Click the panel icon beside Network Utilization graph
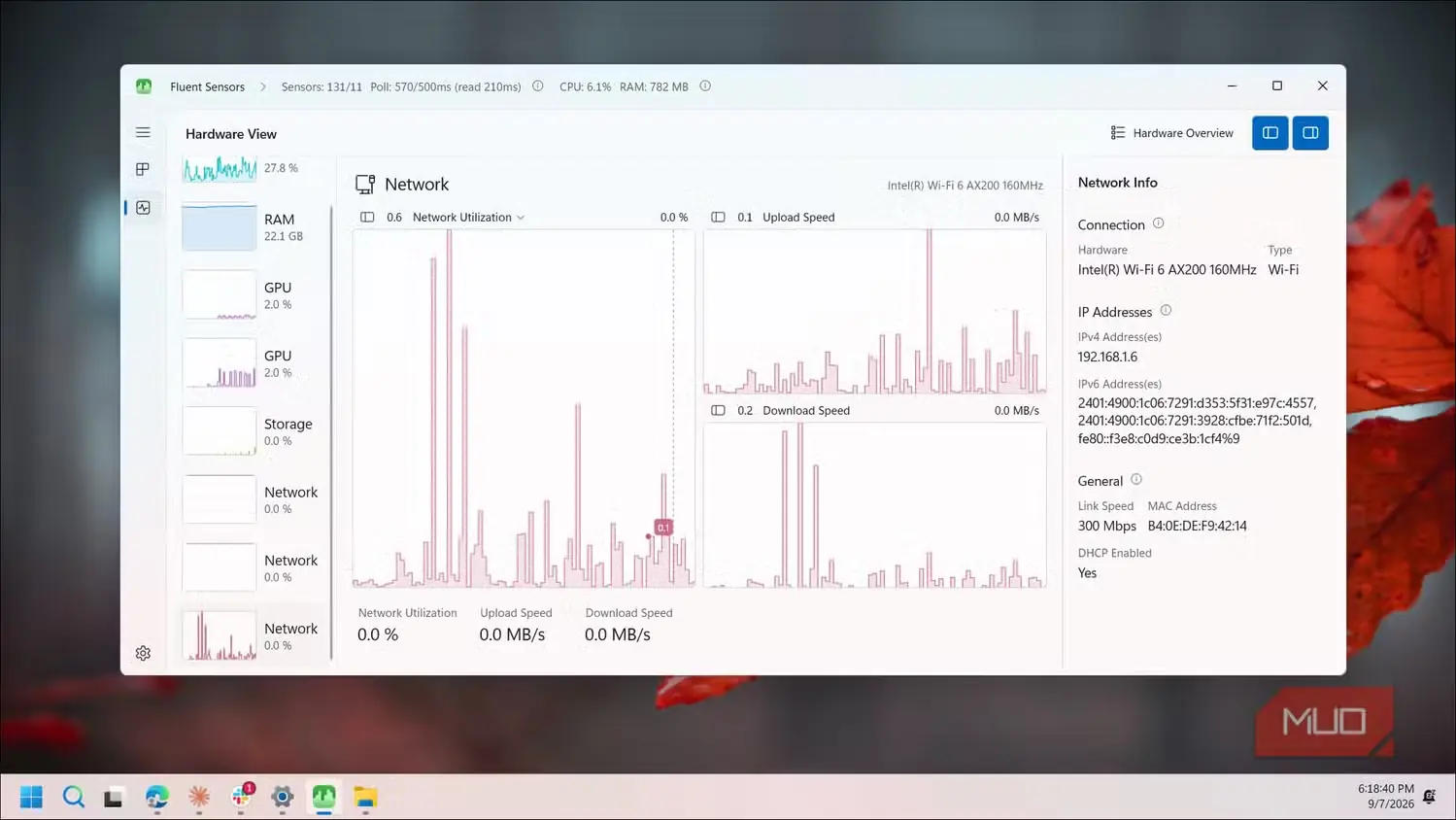This screenshot has width=1456, height=820. tap(367, 218)
